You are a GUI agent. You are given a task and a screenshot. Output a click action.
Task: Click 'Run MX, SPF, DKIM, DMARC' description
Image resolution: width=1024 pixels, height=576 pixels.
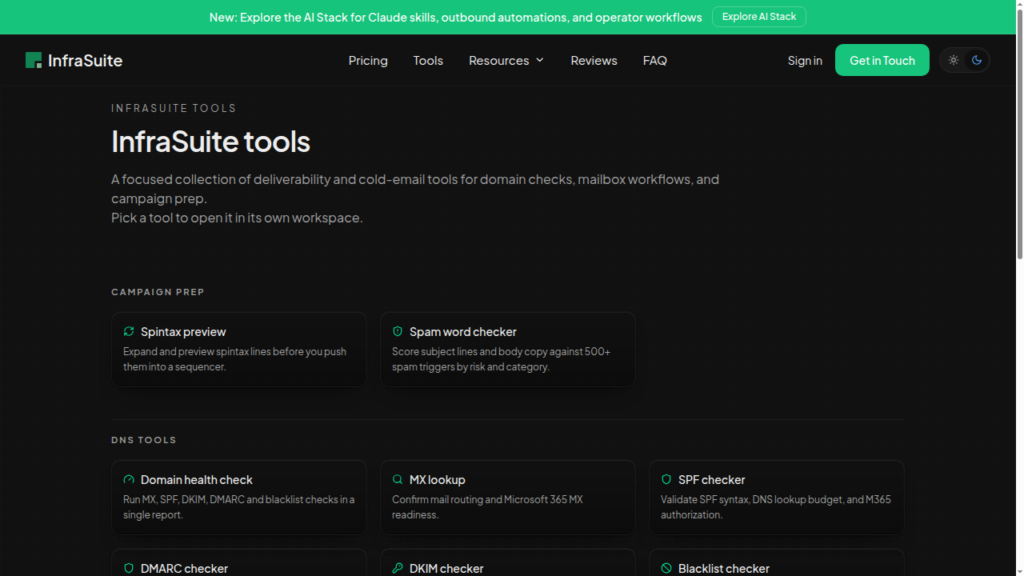point(238,507)
